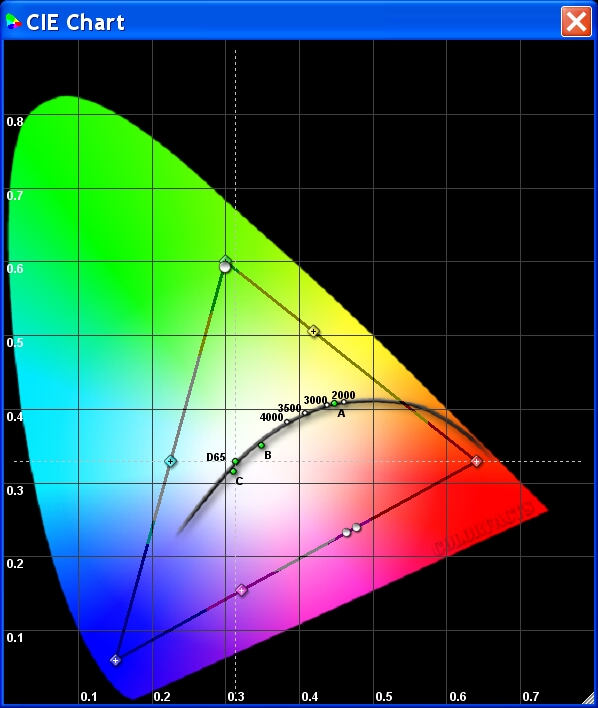Select the cyan secondary diamond marker

click(170, 461)
